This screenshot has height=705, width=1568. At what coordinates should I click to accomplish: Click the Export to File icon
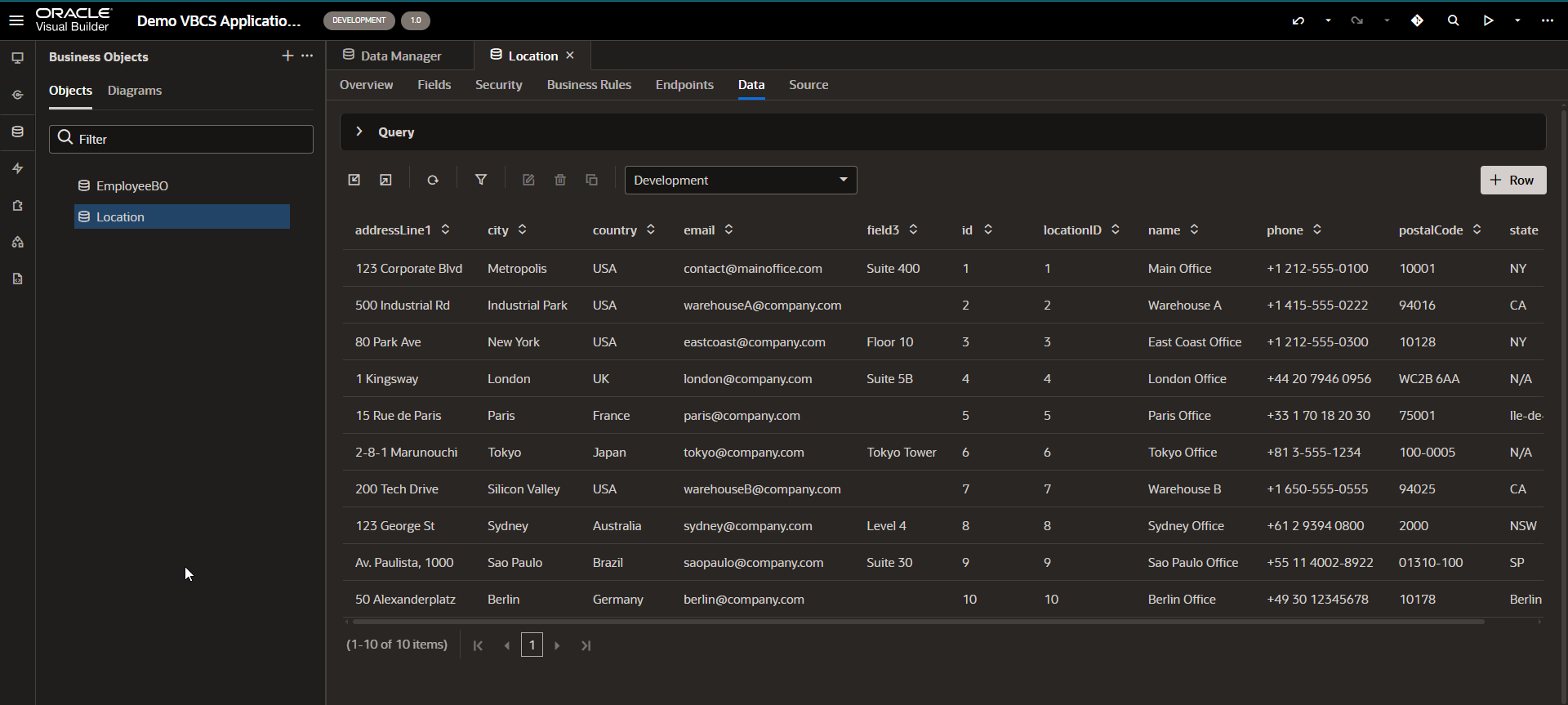(x=386, y=180)
